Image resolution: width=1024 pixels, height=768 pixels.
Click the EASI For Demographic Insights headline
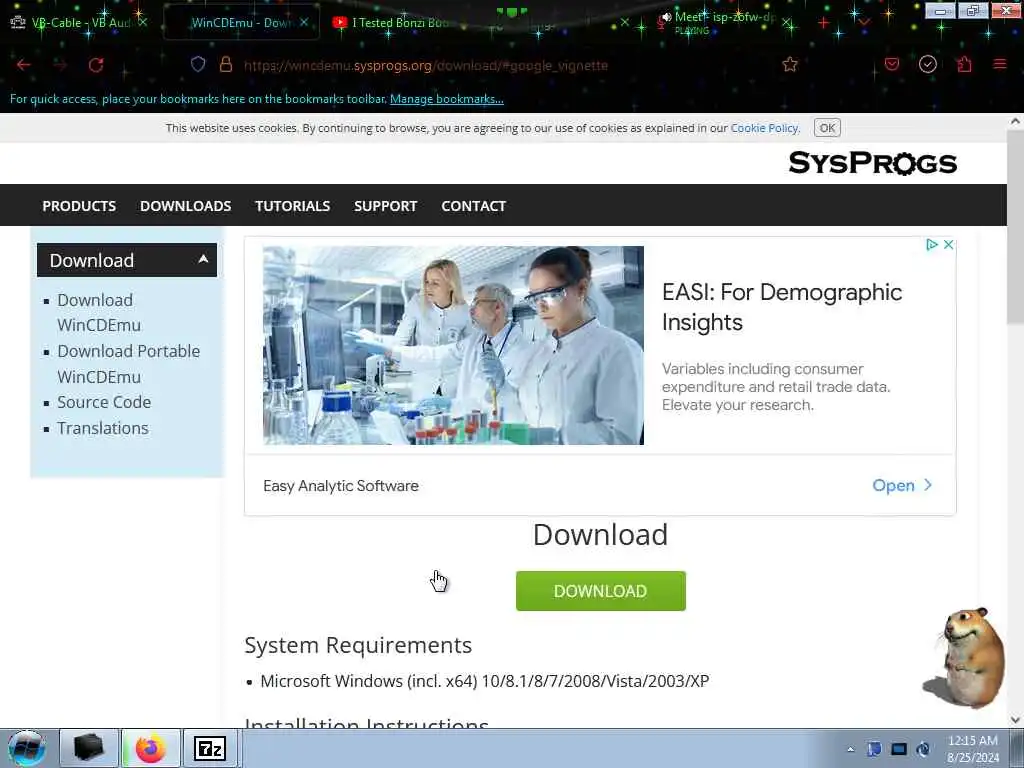pyautogui.click(x=782, y=307)
